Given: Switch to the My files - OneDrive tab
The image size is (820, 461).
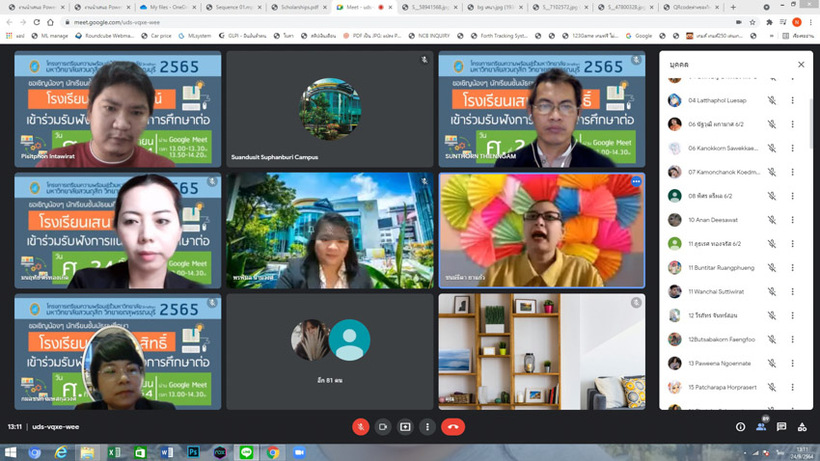Looking at the screenshot, I should (x=164, y=7).
